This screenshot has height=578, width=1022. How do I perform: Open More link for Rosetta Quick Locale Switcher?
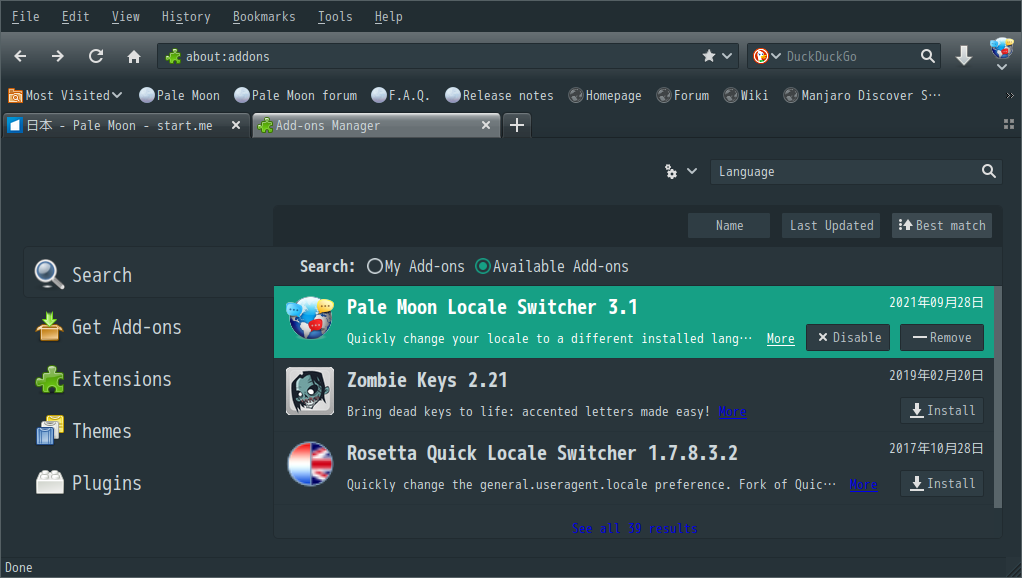(x=864, y=484)
